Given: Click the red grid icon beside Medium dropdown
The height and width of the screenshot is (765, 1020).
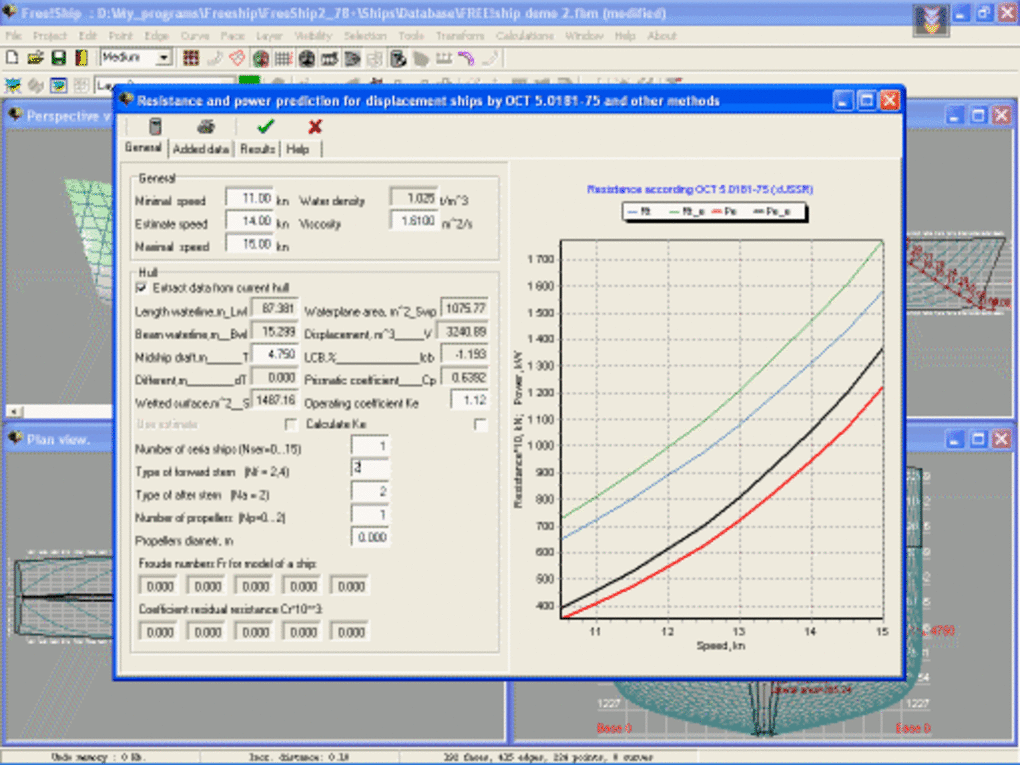Looking at the screenshot, I should coord(191,59).
